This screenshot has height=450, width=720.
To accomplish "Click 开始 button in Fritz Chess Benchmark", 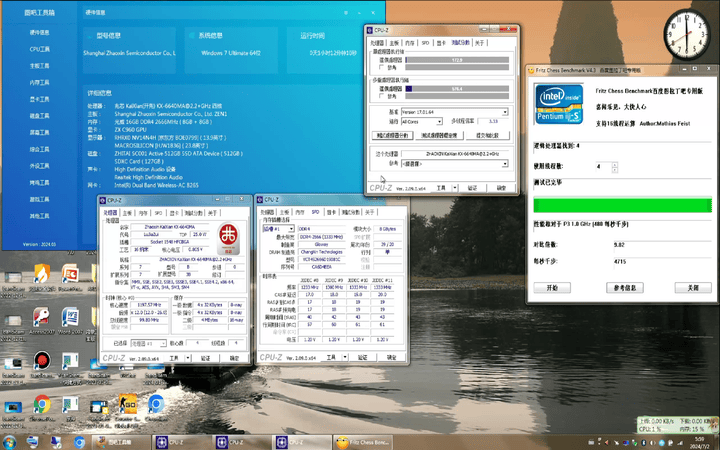I will (552, 288).
